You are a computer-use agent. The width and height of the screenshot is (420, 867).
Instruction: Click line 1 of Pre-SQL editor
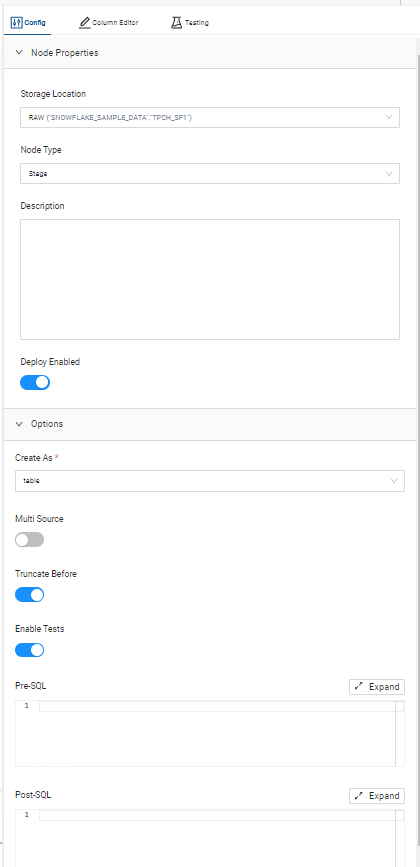(x=217, y=706)
